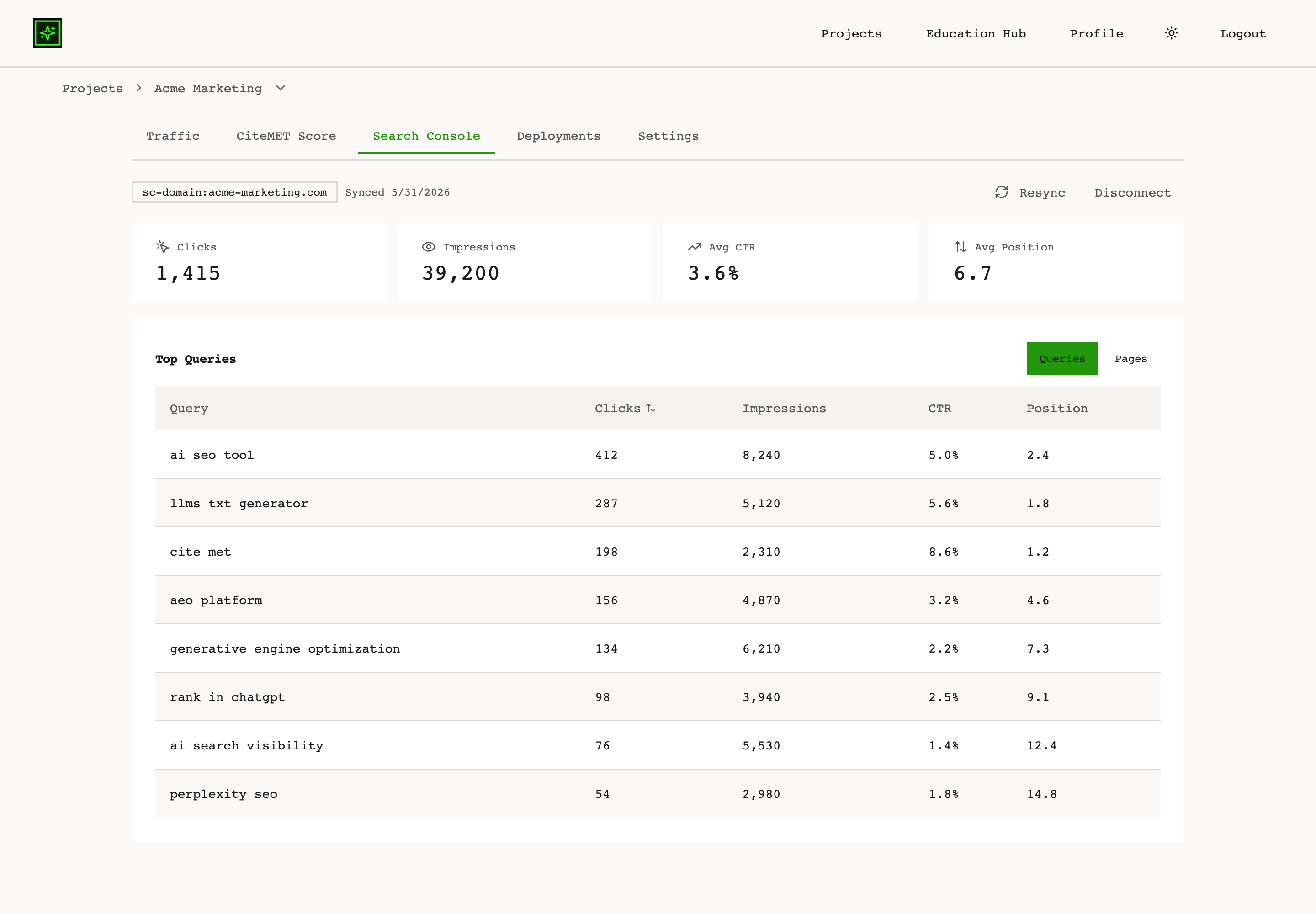Click Logout in the header

[x=1243, y=34]
